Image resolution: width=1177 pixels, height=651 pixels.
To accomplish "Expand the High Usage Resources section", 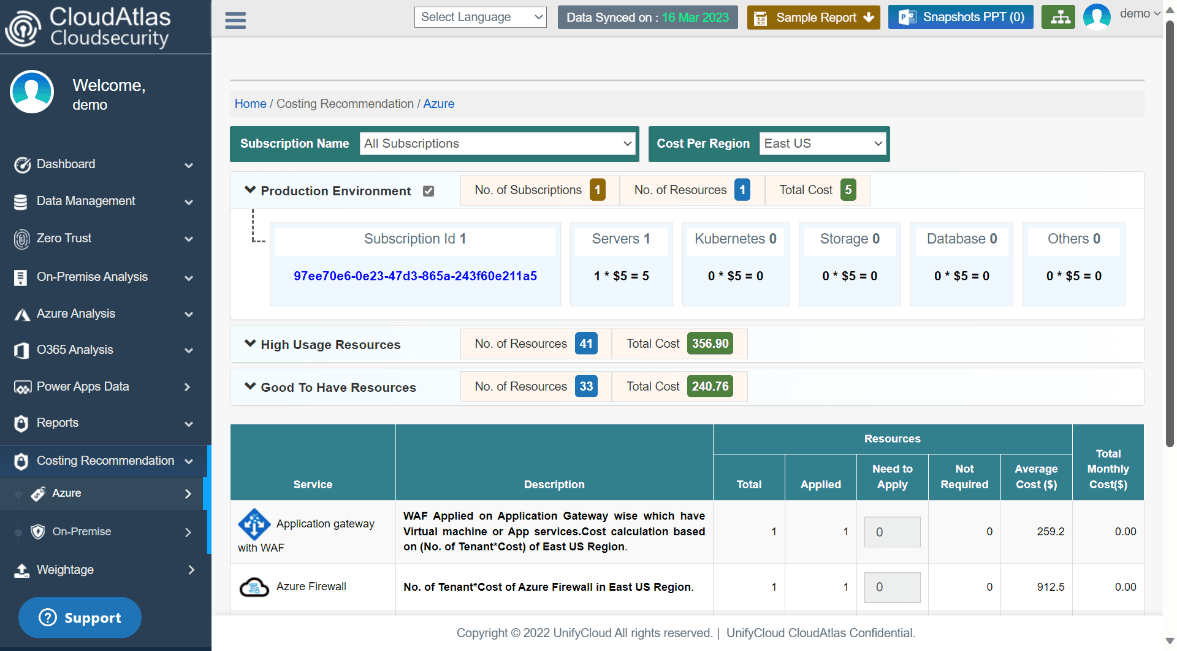I will tap(250, 344).
